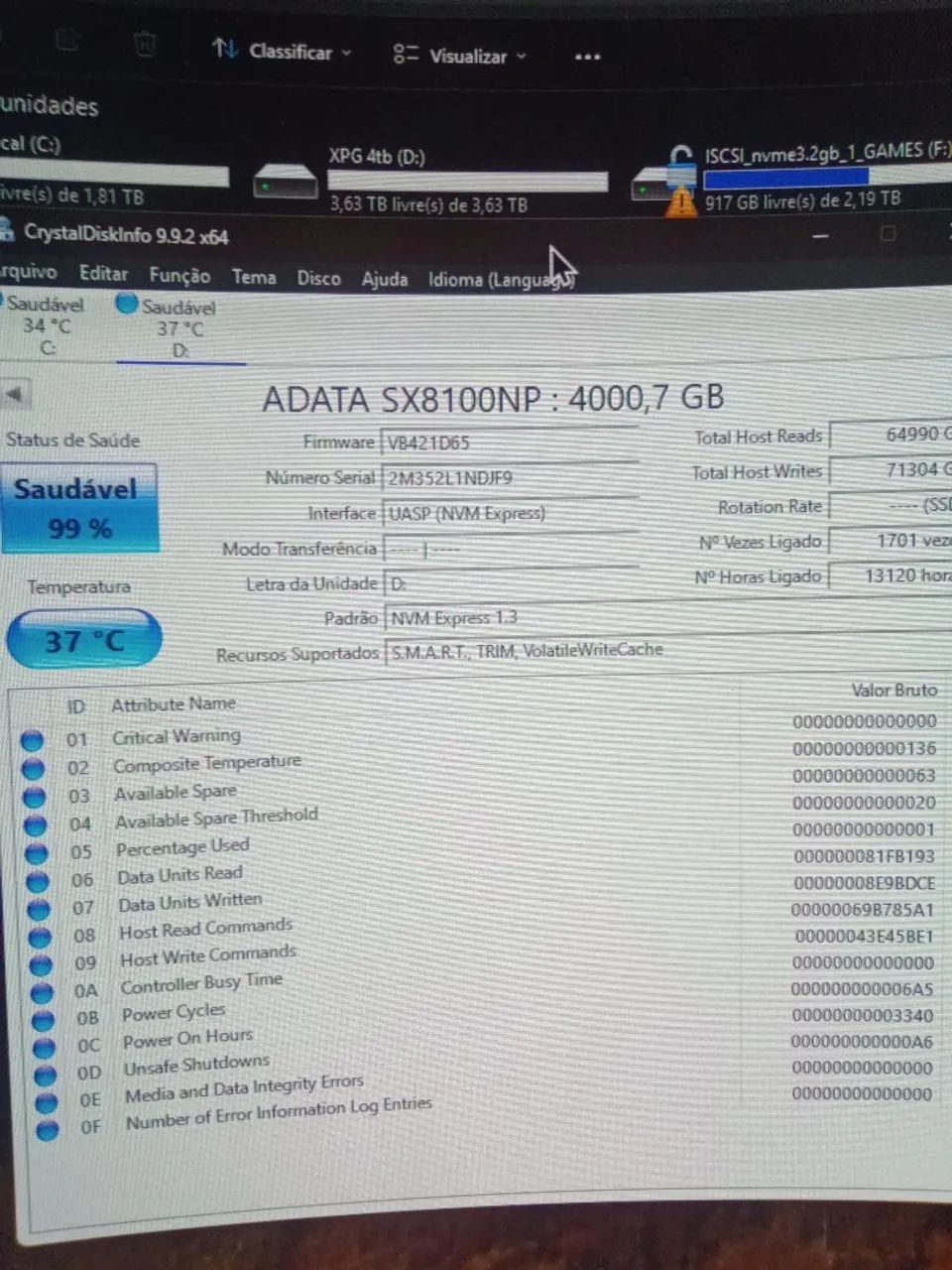Click the Número Serial field
The height and width of the screenshot is (1270, 952).
click(510, 477)
